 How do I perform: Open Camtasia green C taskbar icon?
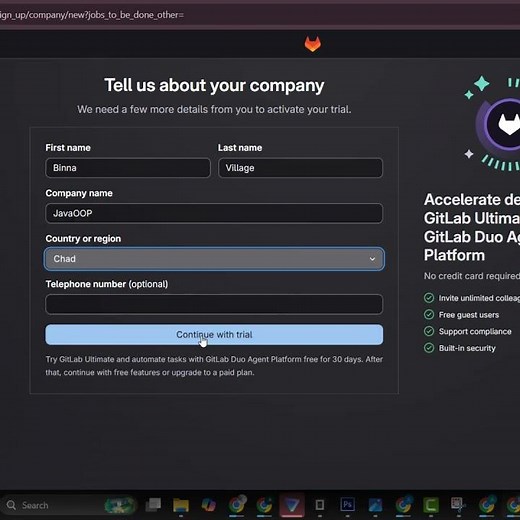click(431, 505)
